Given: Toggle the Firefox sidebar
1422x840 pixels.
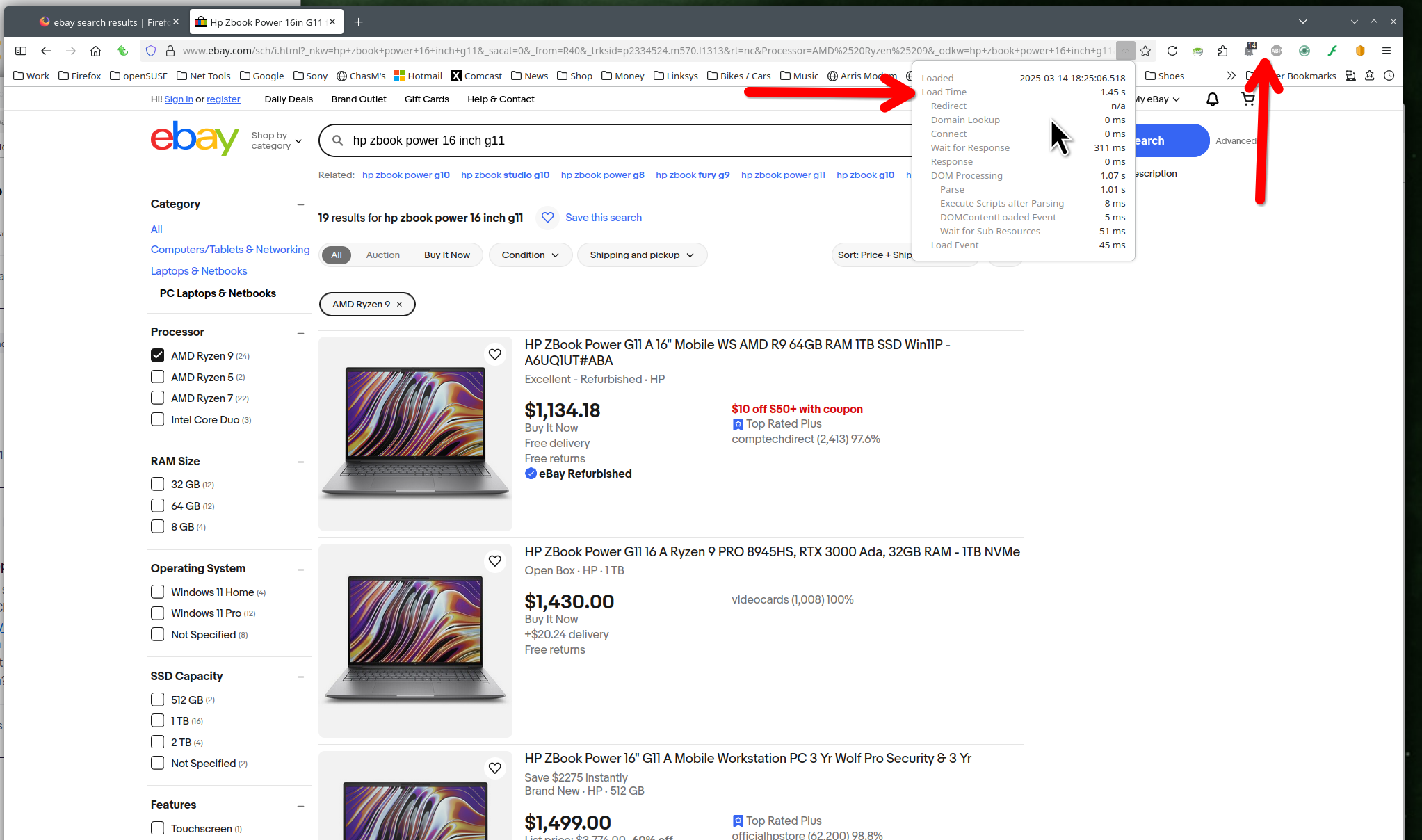Looking at the screenshot, I should coord(21,51).
